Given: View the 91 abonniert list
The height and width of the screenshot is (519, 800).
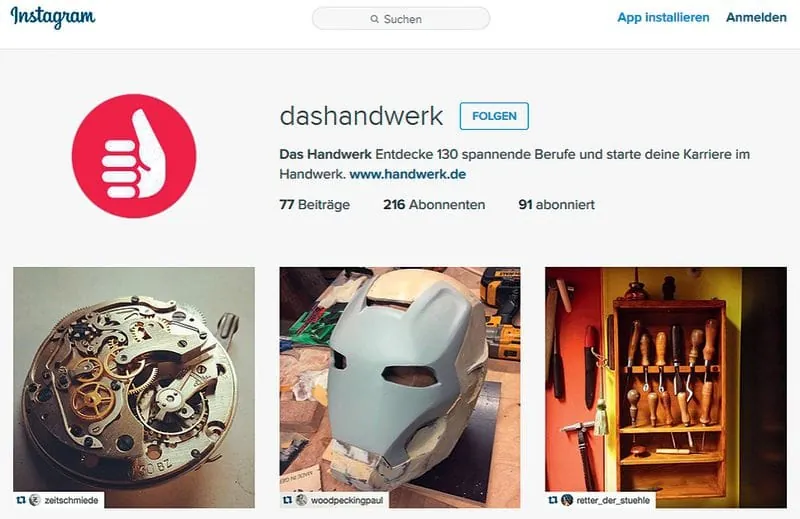Looking at the screenshot, I should tap(557, 205).
